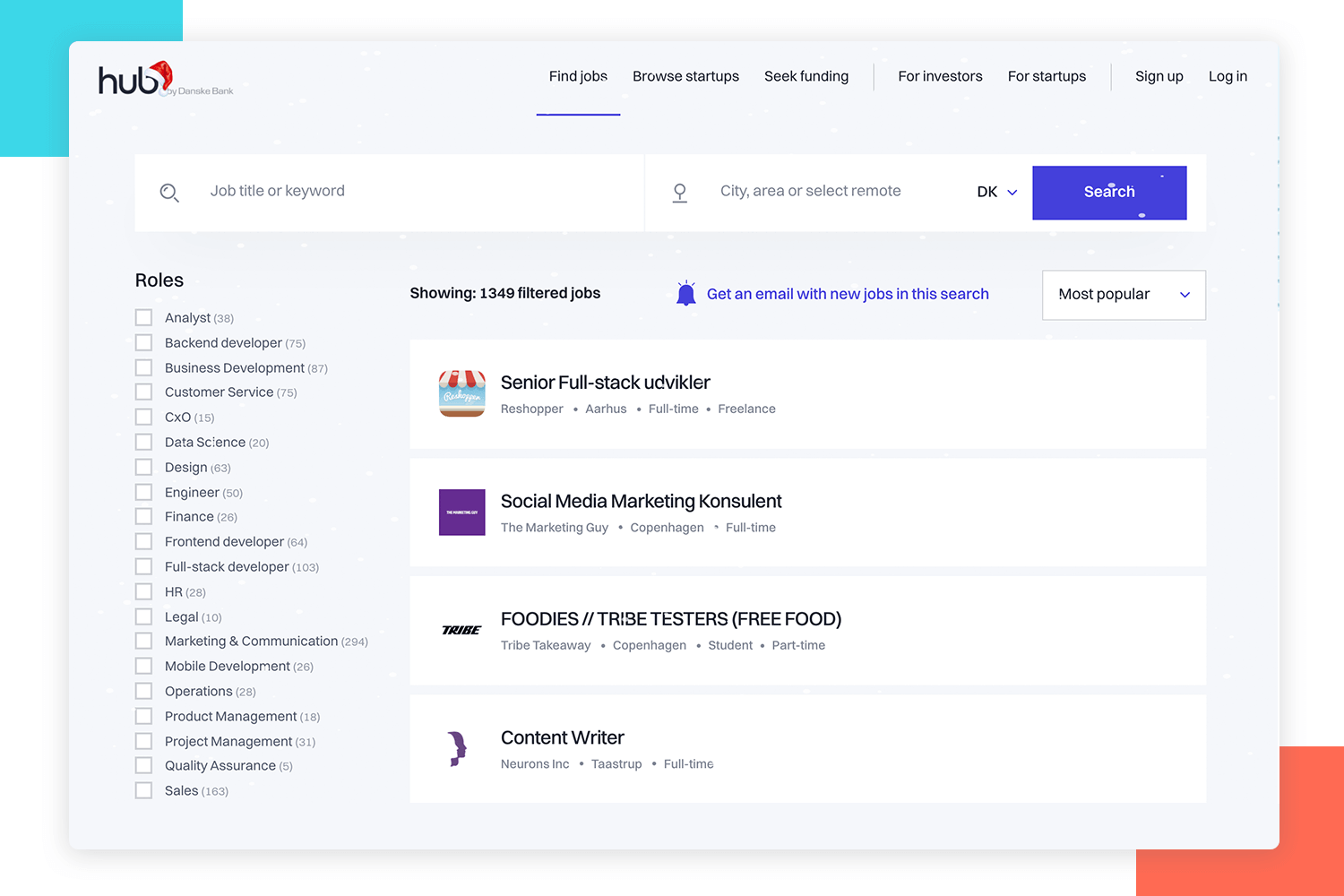Click the Sign up link
This screenshot has width=1344, height=896.
coord(1159,76)
